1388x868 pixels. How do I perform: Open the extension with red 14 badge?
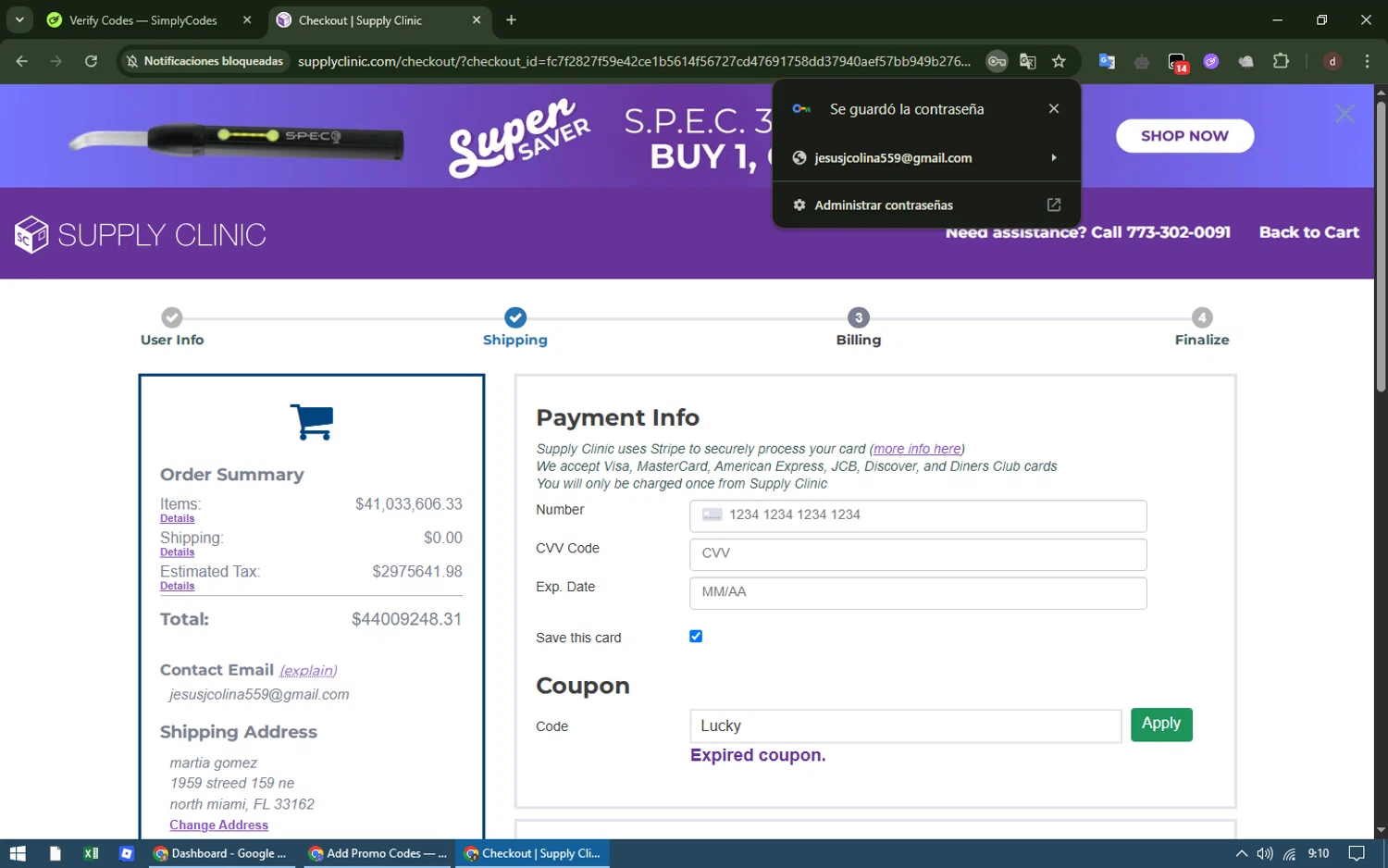click(x=1177, y=62)
